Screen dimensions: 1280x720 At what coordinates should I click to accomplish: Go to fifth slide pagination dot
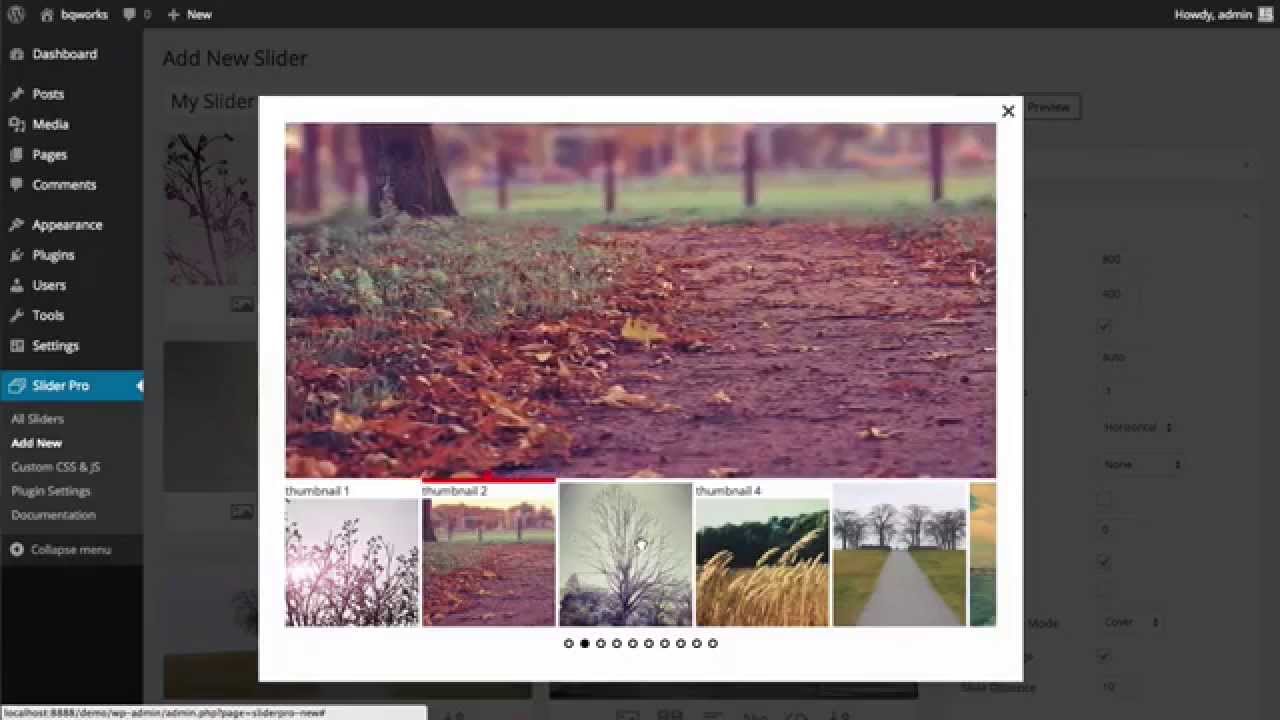(633, 644)
